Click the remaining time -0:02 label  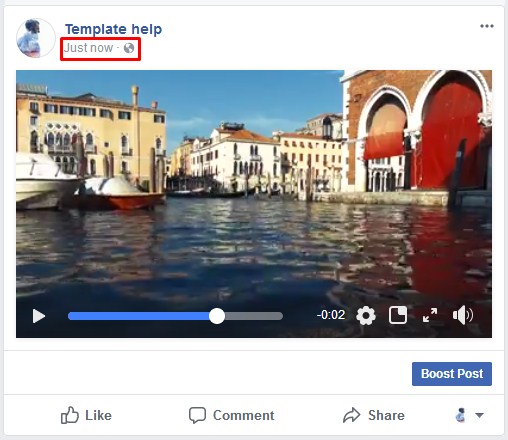(331, 315)
